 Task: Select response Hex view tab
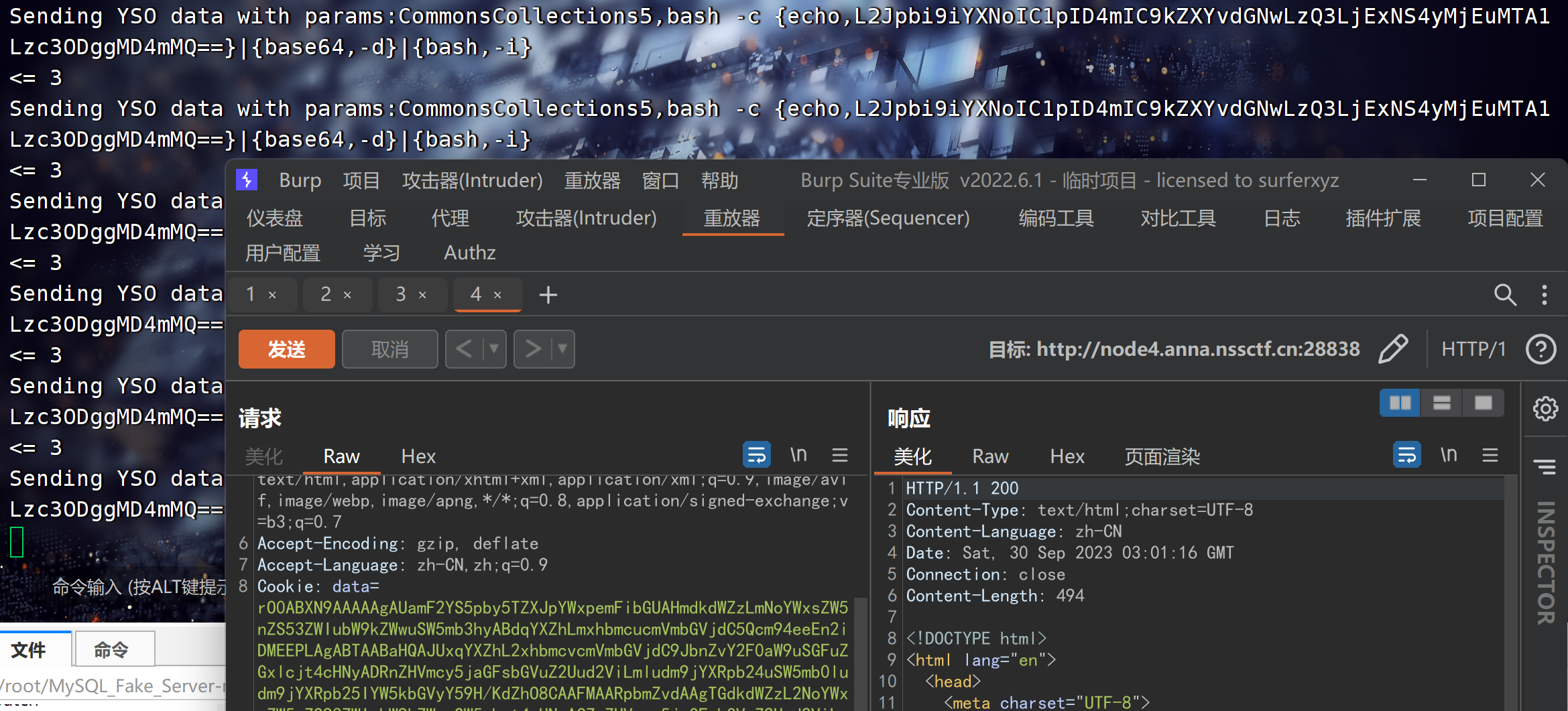pyautogui.click(x=1067, y=456)
